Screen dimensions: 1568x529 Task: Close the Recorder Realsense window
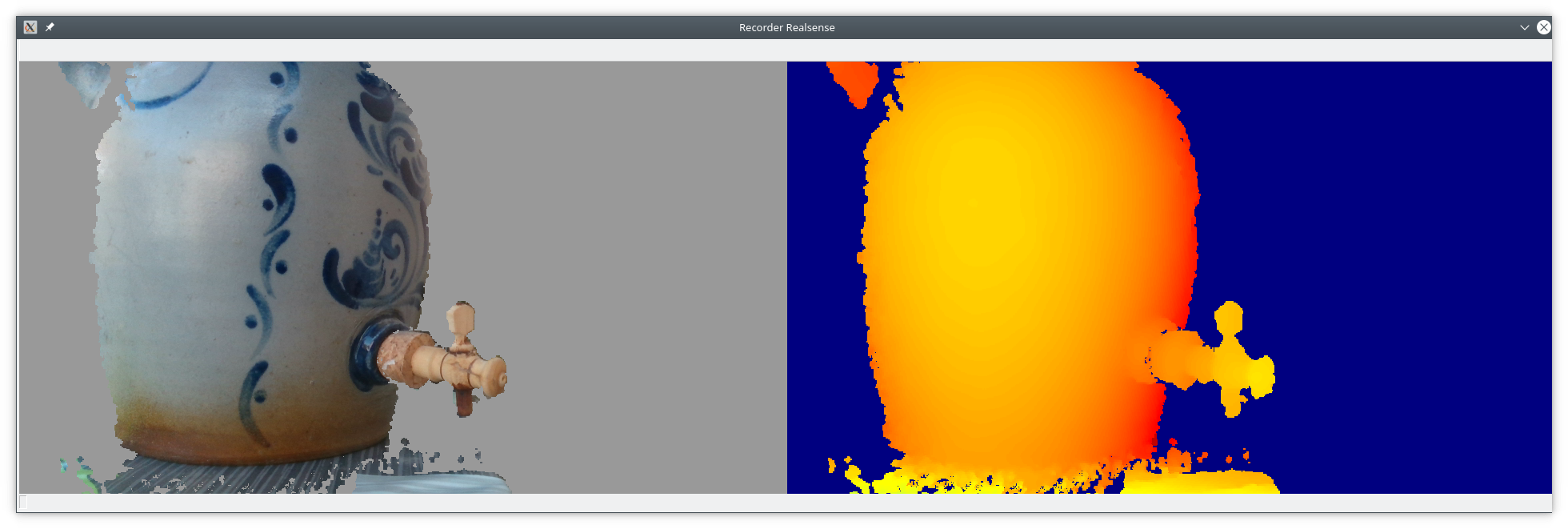[x=1544, y=27]
